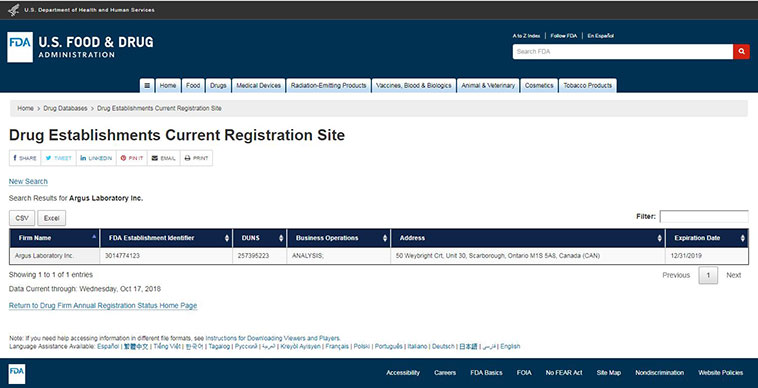The width and height of the screenshot is (758, 388).
Task: Click the Filter text box
Action: click(x=704, y=216)
